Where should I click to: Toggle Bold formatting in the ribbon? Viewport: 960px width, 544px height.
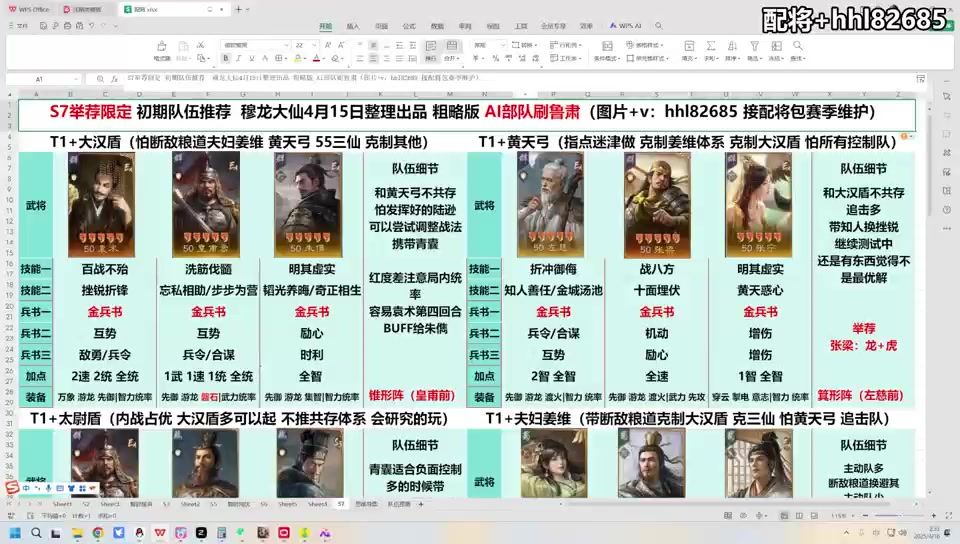coord(225,59)
